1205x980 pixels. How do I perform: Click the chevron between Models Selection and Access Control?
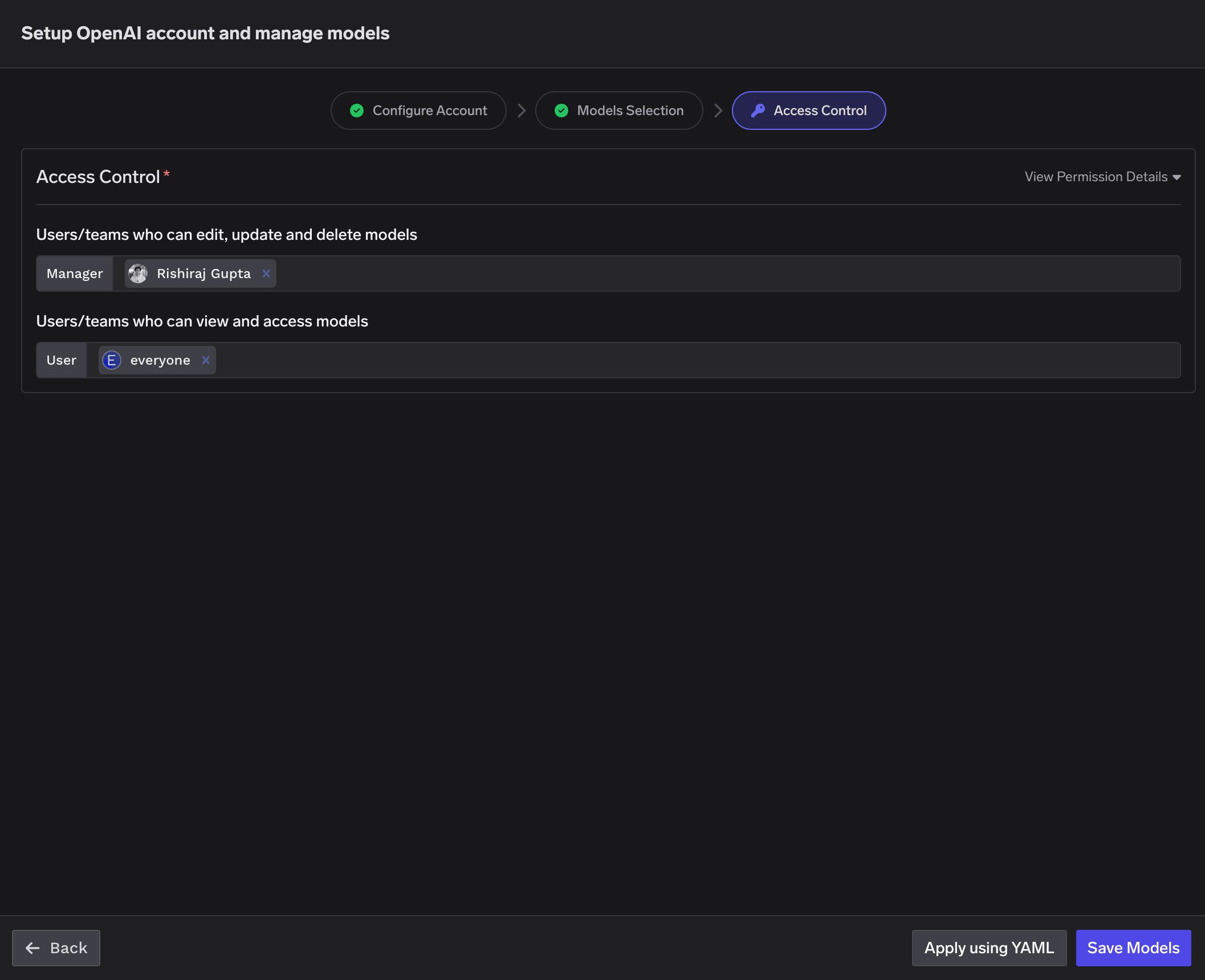click(718, 111)
